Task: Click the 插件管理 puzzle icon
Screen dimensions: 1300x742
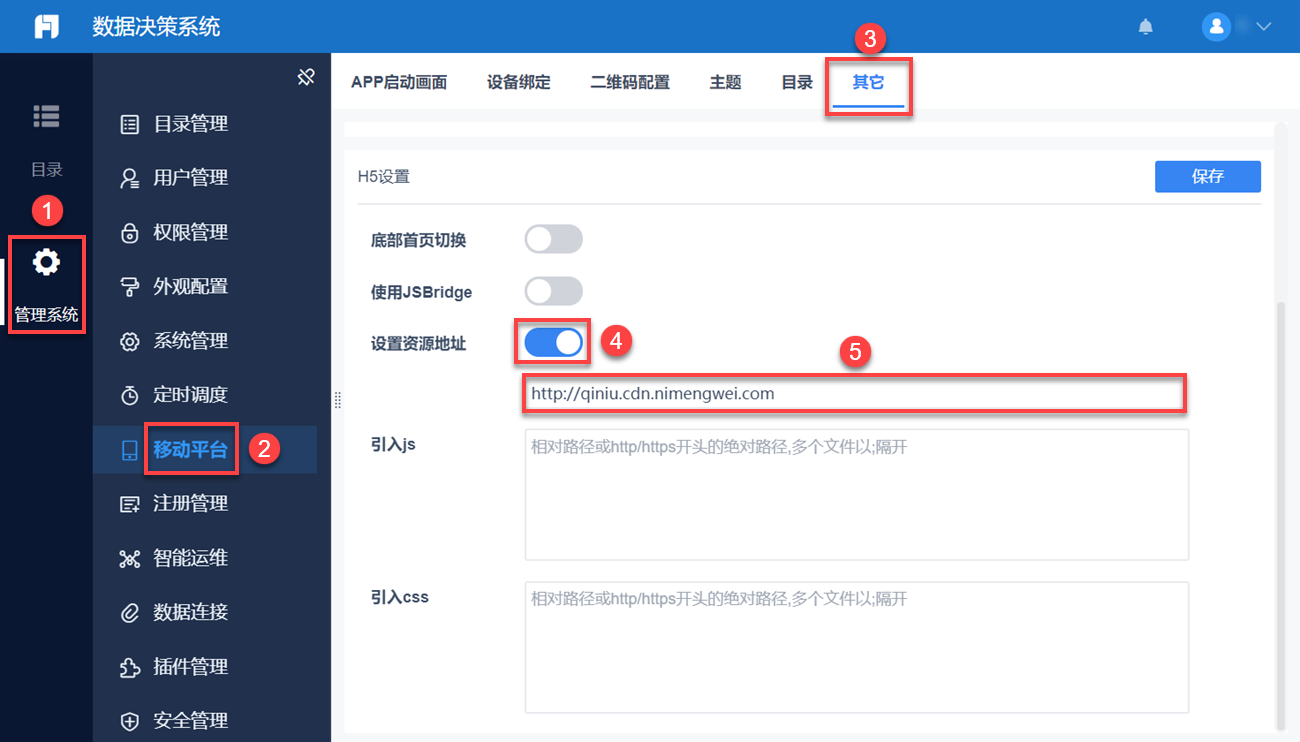Action: [x=130, y=667]
